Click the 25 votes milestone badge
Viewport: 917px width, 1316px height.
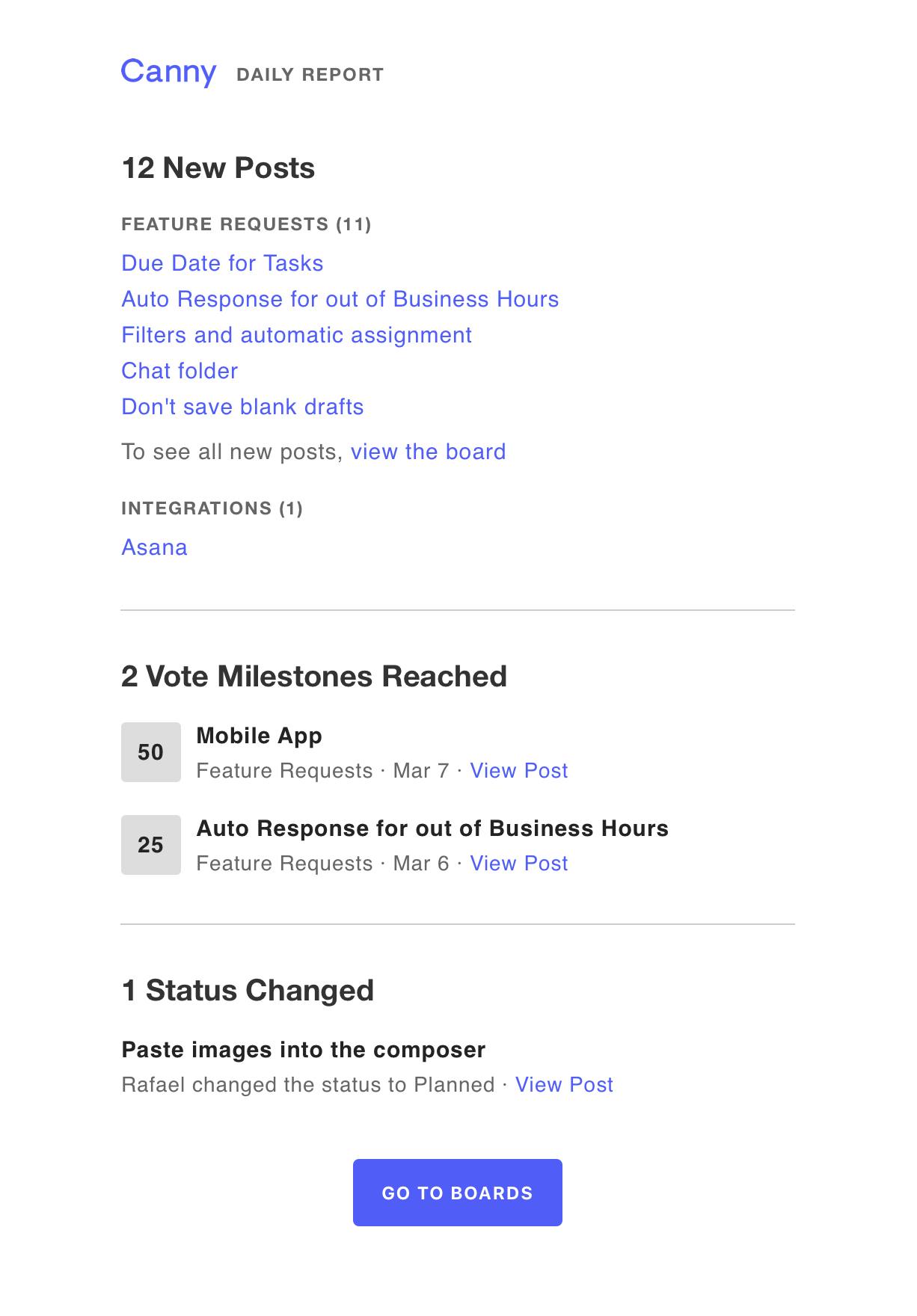pos(151,845)
